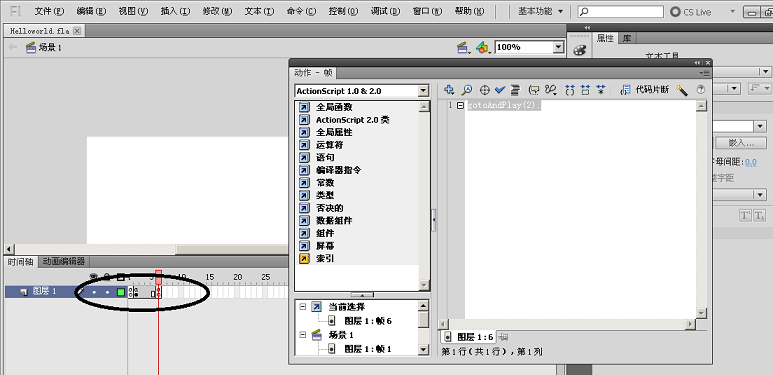Screen dimensions: 773x375
Task: Select script tab 图层 1:6 at bottom
Action: [x=469, y=337]
